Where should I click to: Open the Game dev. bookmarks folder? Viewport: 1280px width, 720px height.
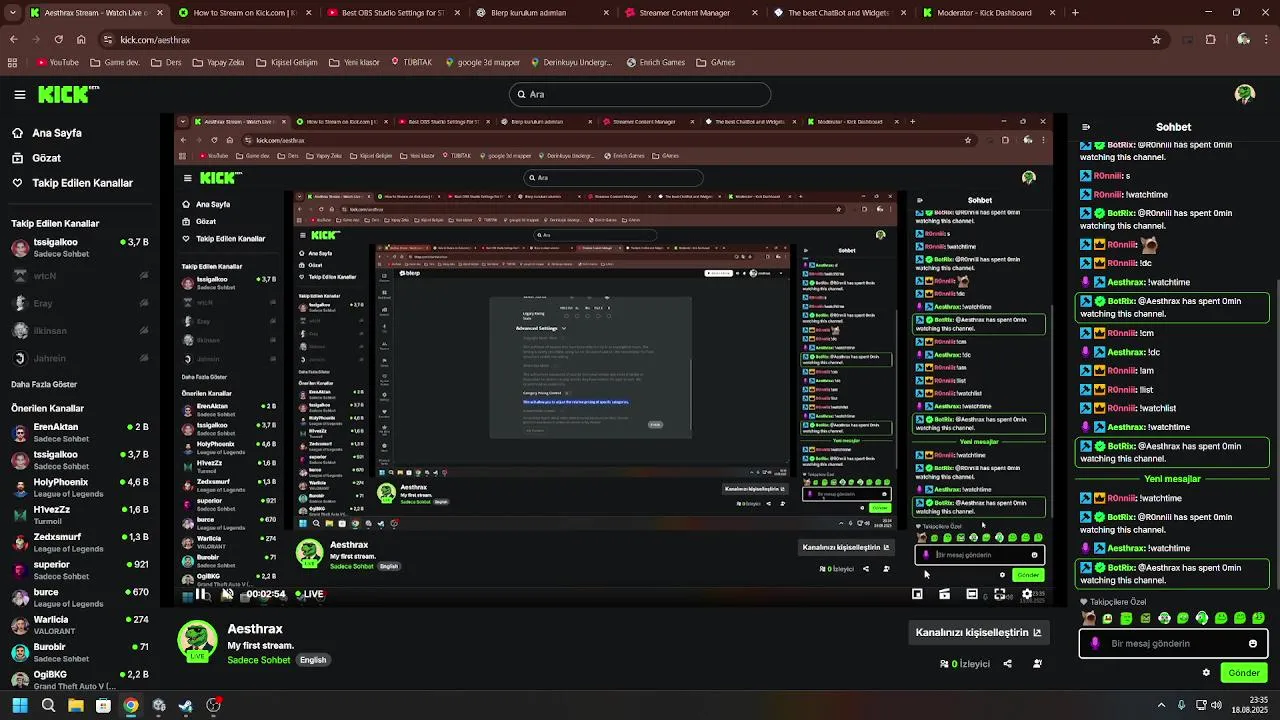114,62
